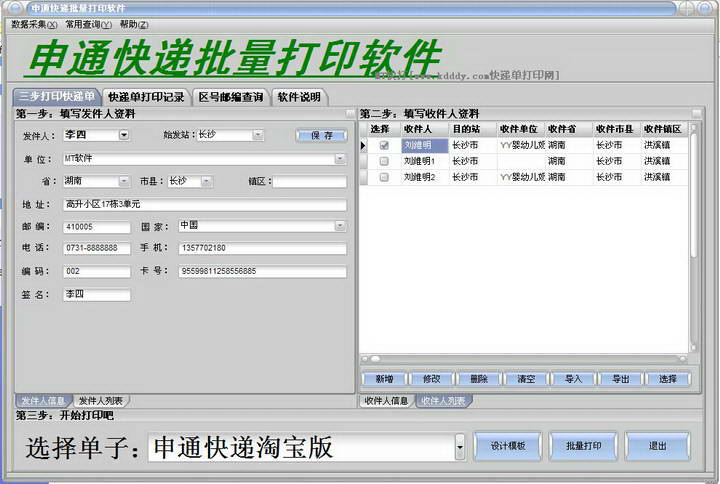This screenshot has height=484, width=720.
Task: Select the 收件人信息 bottom tab
Action: (x=386, y=400)
